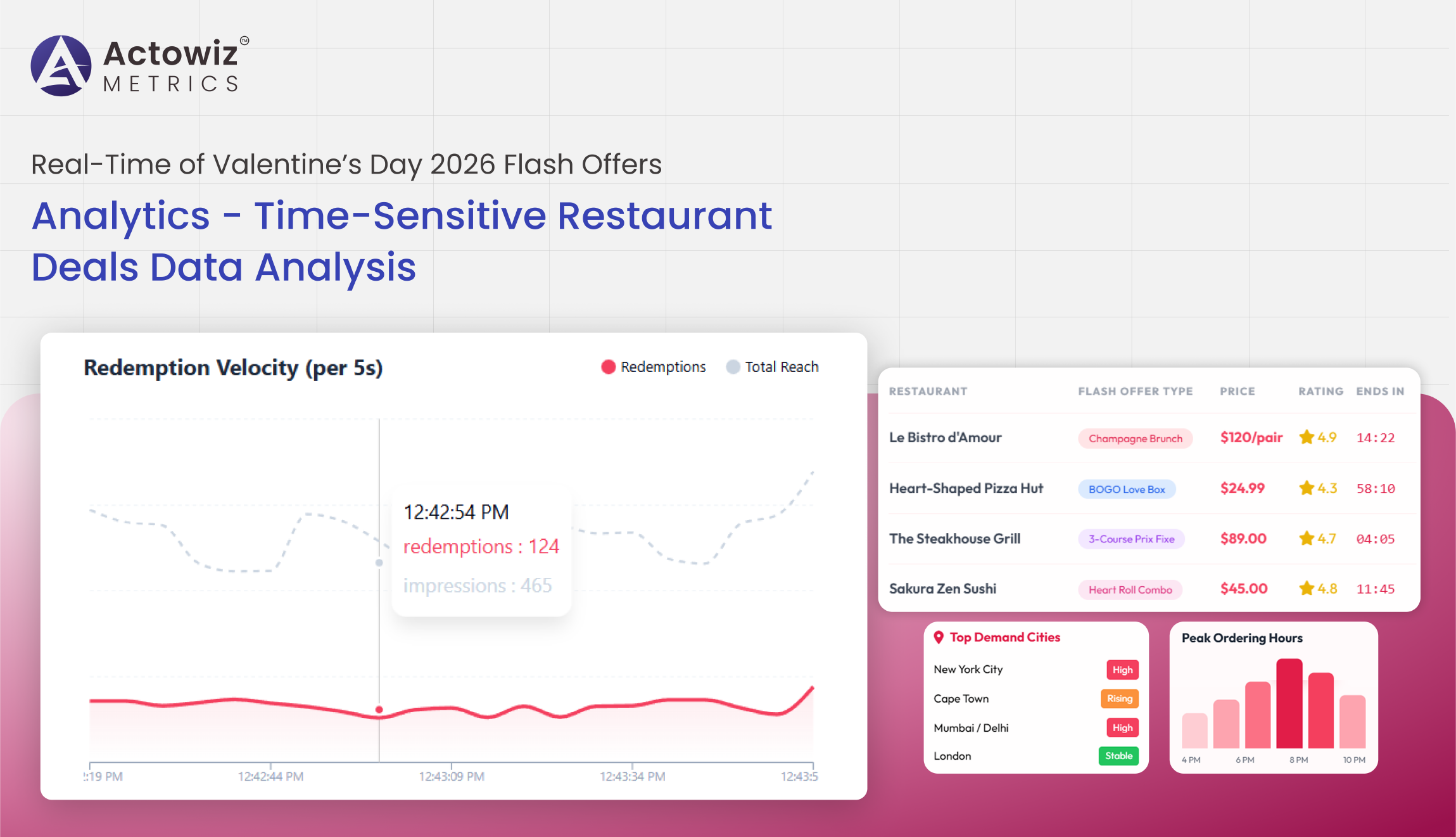The height and width of the screenshot is (837, 1456).
Task: Click the Top Demand Cities location pin icon
Action: click(x=939, y=637)
